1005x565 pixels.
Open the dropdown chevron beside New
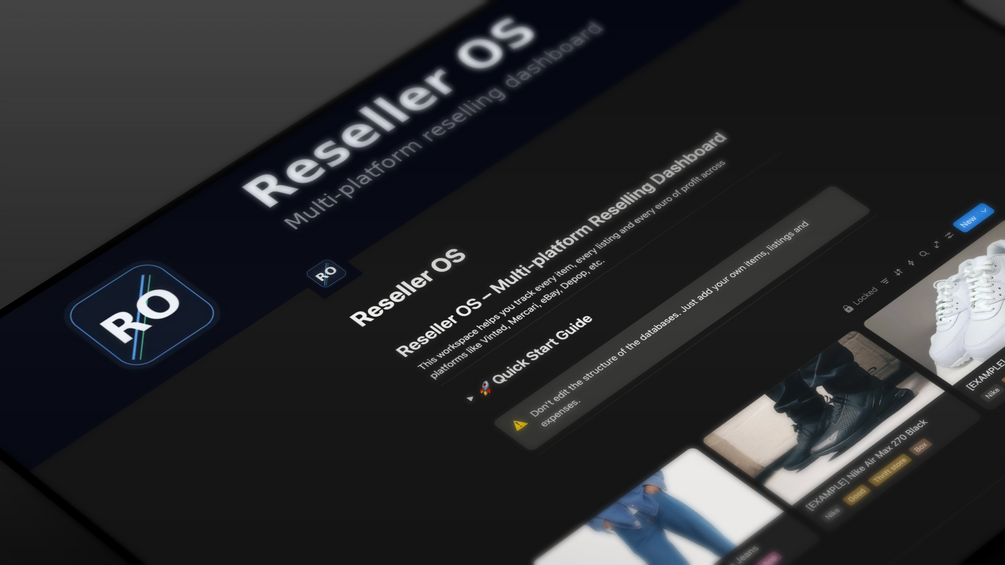tap(984, 210)
